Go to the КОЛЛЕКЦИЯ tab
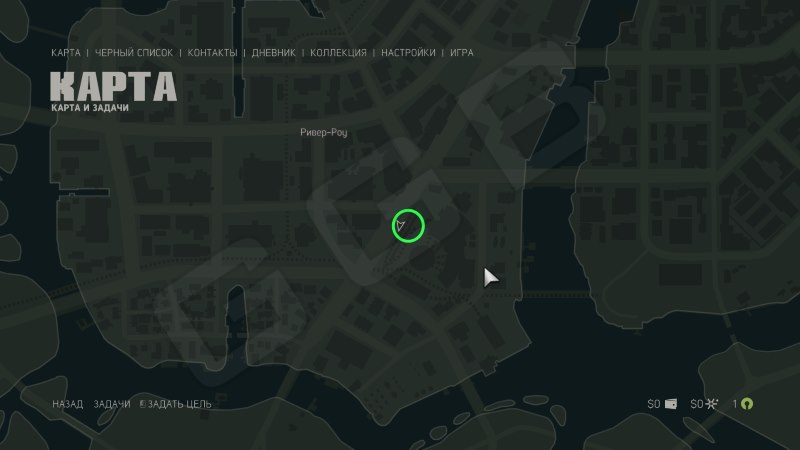 click(338, 53)
